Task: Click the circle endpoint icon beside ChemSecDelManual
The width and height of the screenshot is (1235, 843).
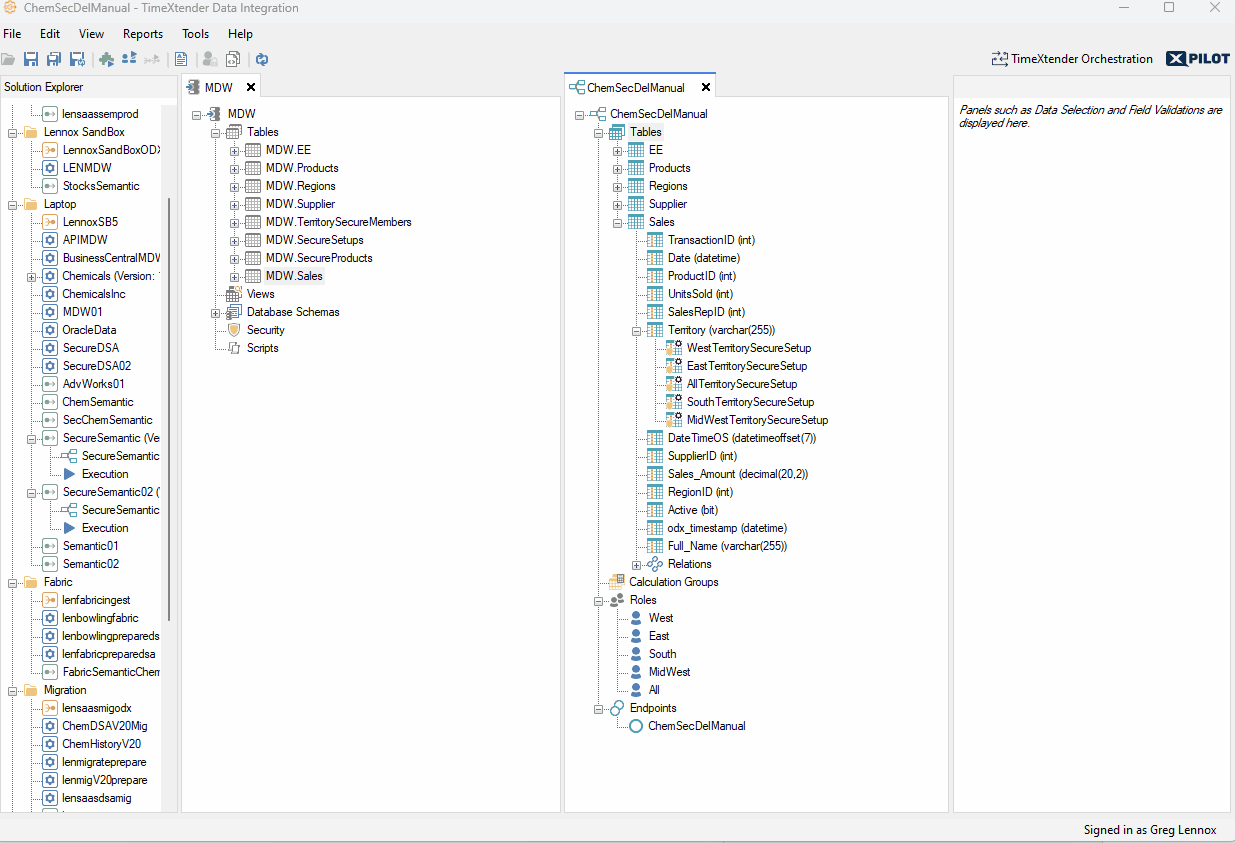Action: point(636,726)
